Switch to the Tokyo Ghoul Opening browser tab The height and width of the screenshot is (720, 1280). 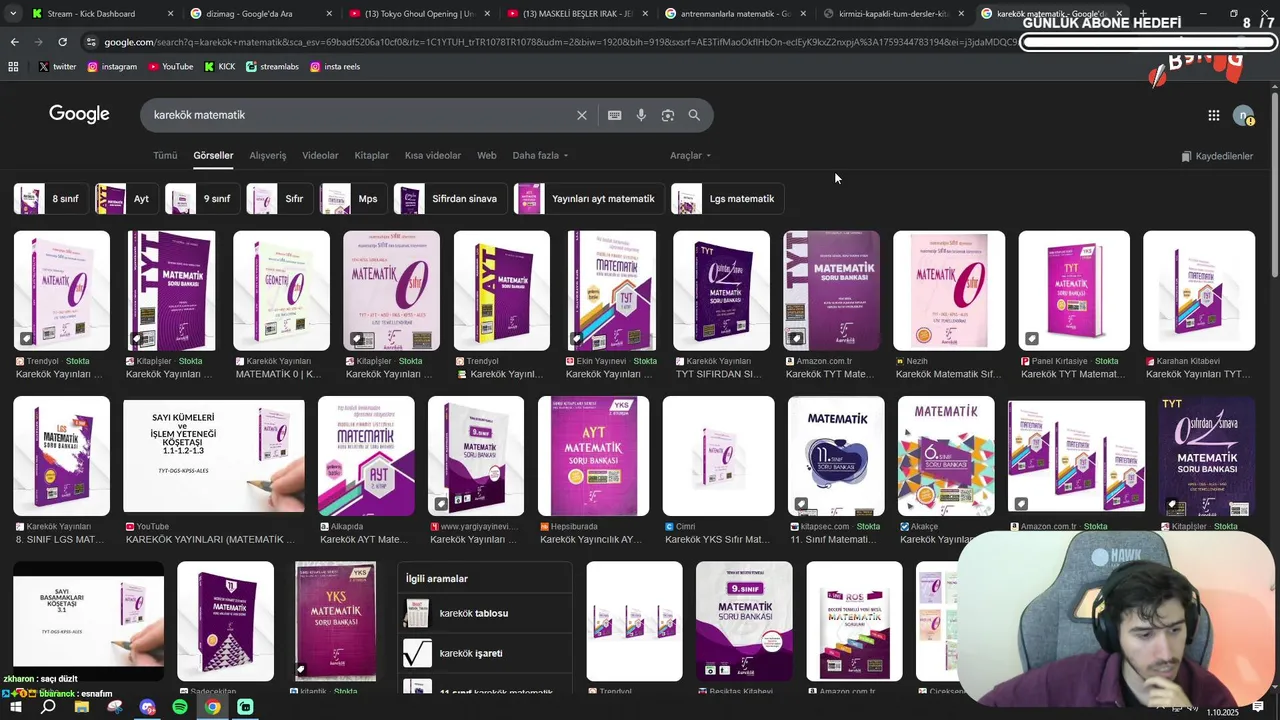click(418, 14)
